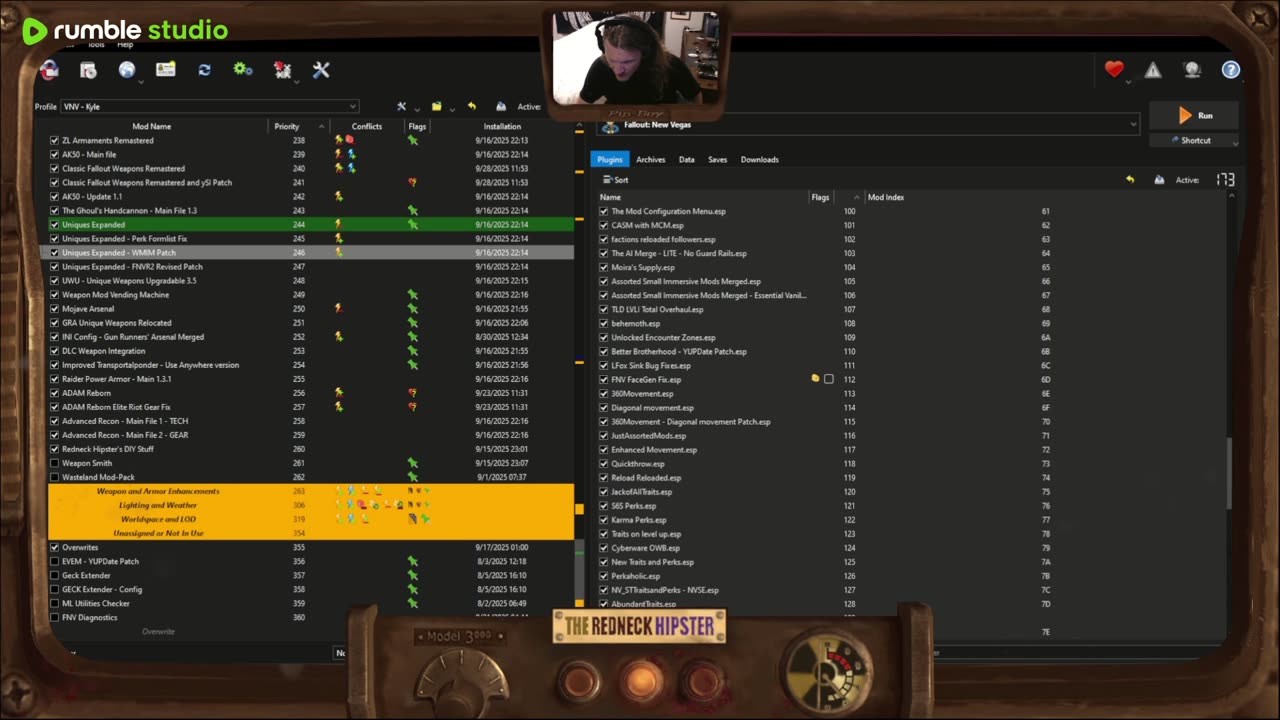Click the Sort plugins button
This screenshot has height=720, width=1280.
[615, 180]
